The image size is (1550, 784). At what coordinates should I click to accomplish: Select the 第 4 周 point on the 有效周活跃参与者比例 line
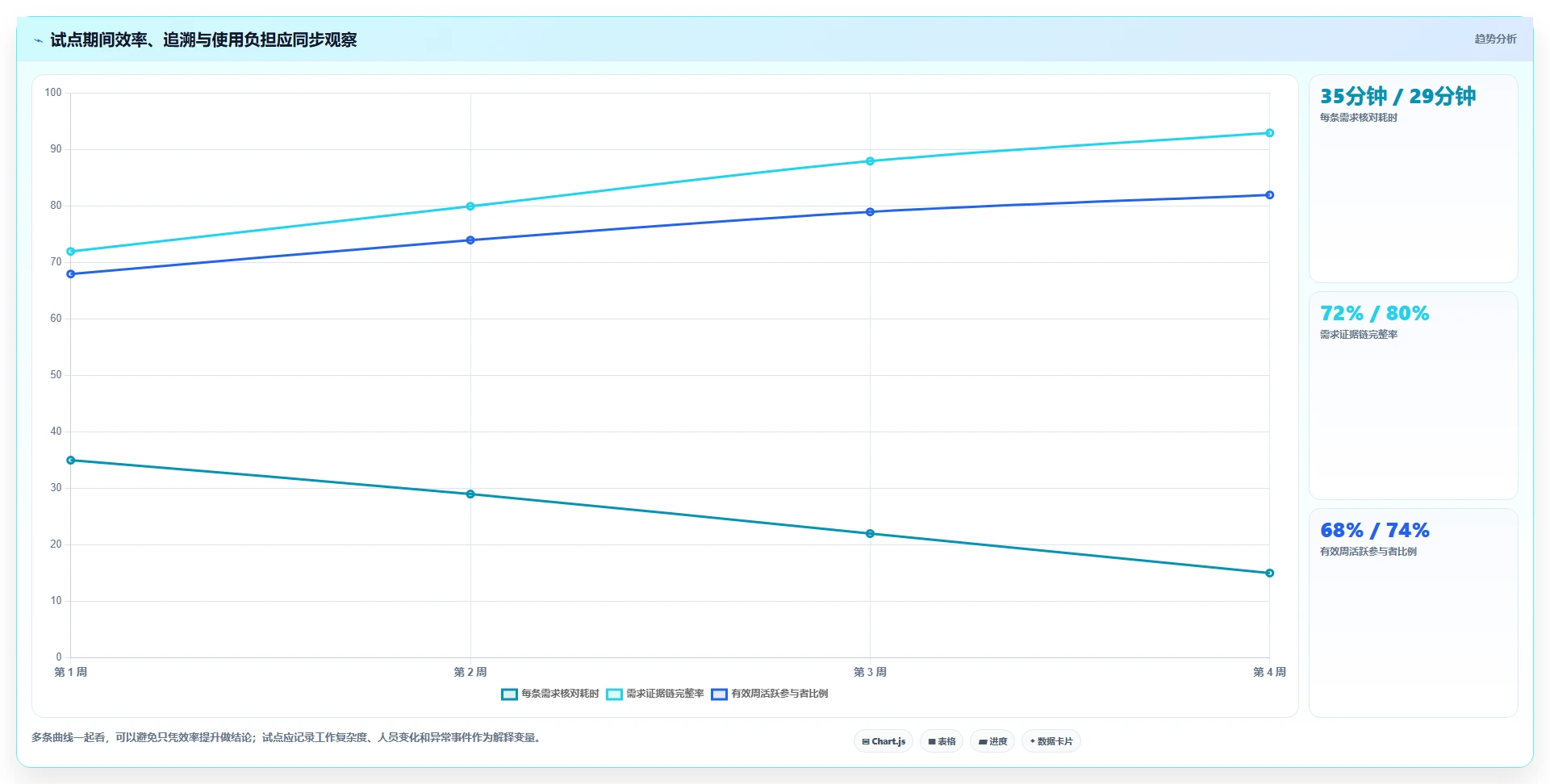(1269, 195)
